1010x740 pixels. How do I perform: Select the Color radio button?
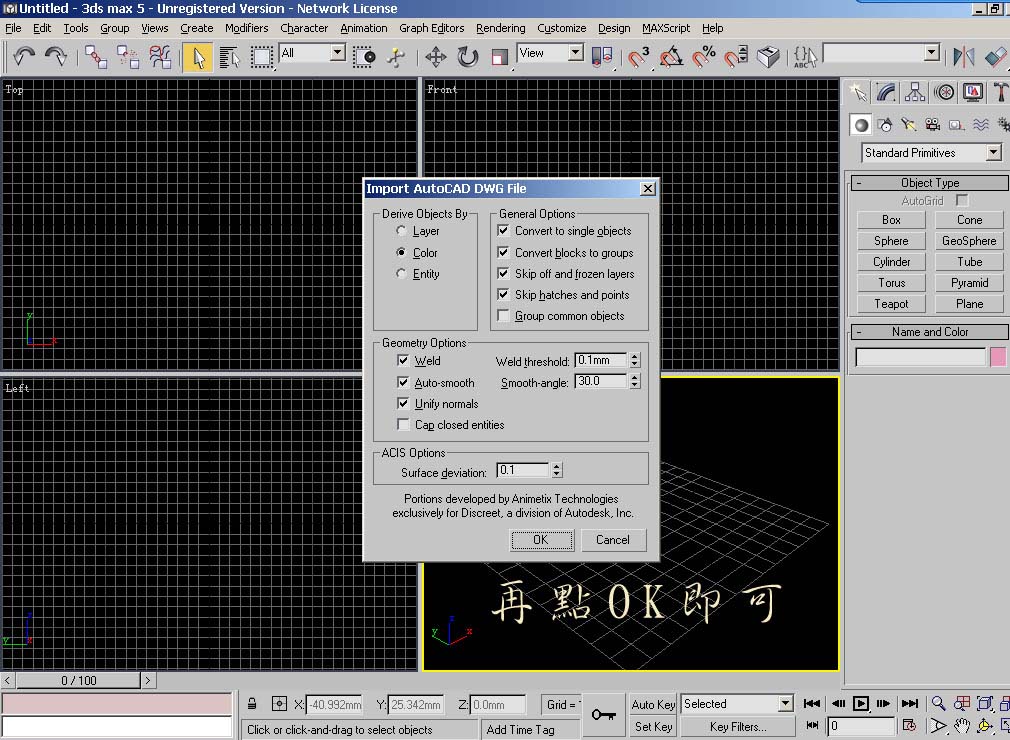point(401,252)
